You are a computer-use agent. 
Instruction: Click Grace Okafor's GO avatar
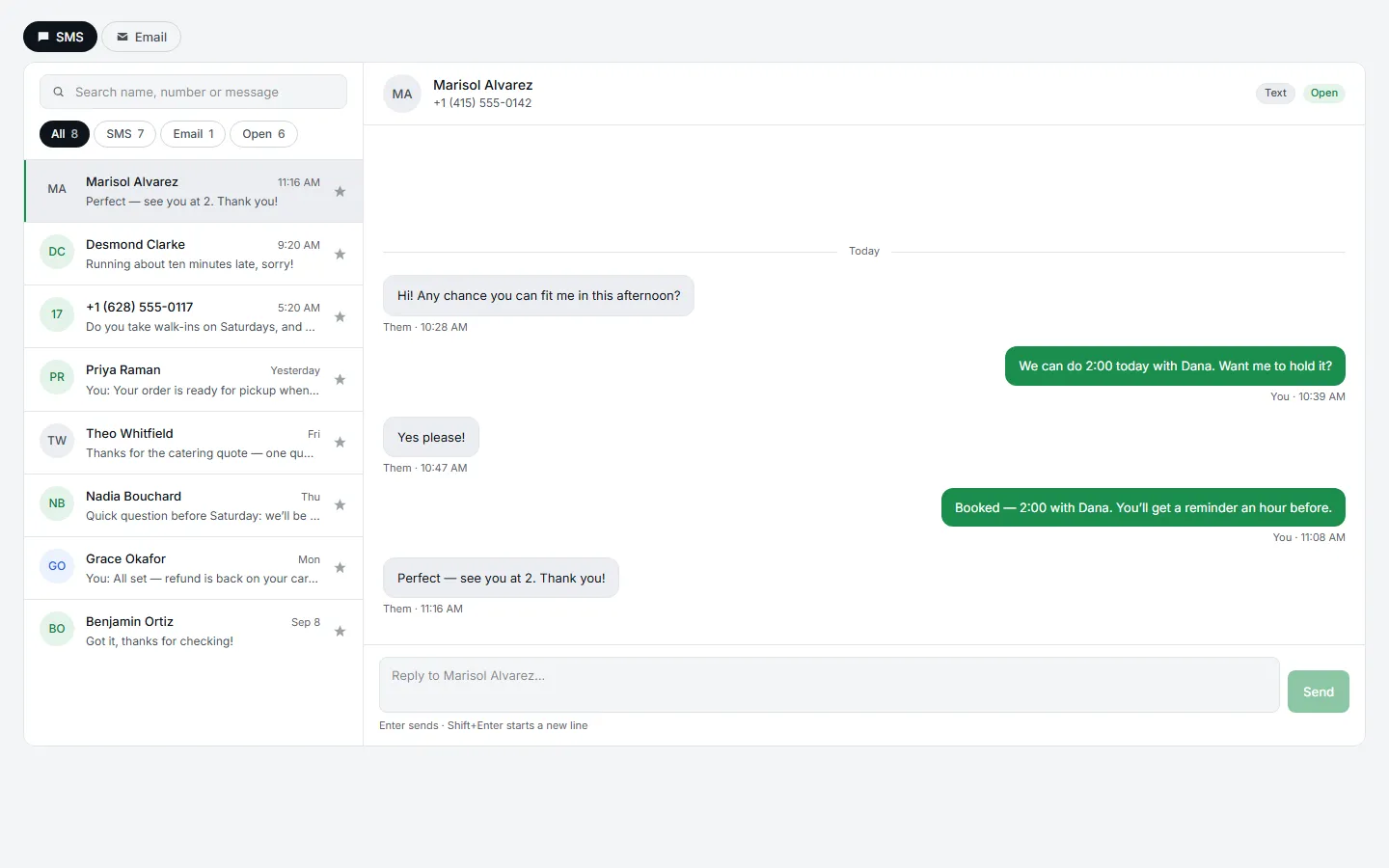click(x=57, y=566)
